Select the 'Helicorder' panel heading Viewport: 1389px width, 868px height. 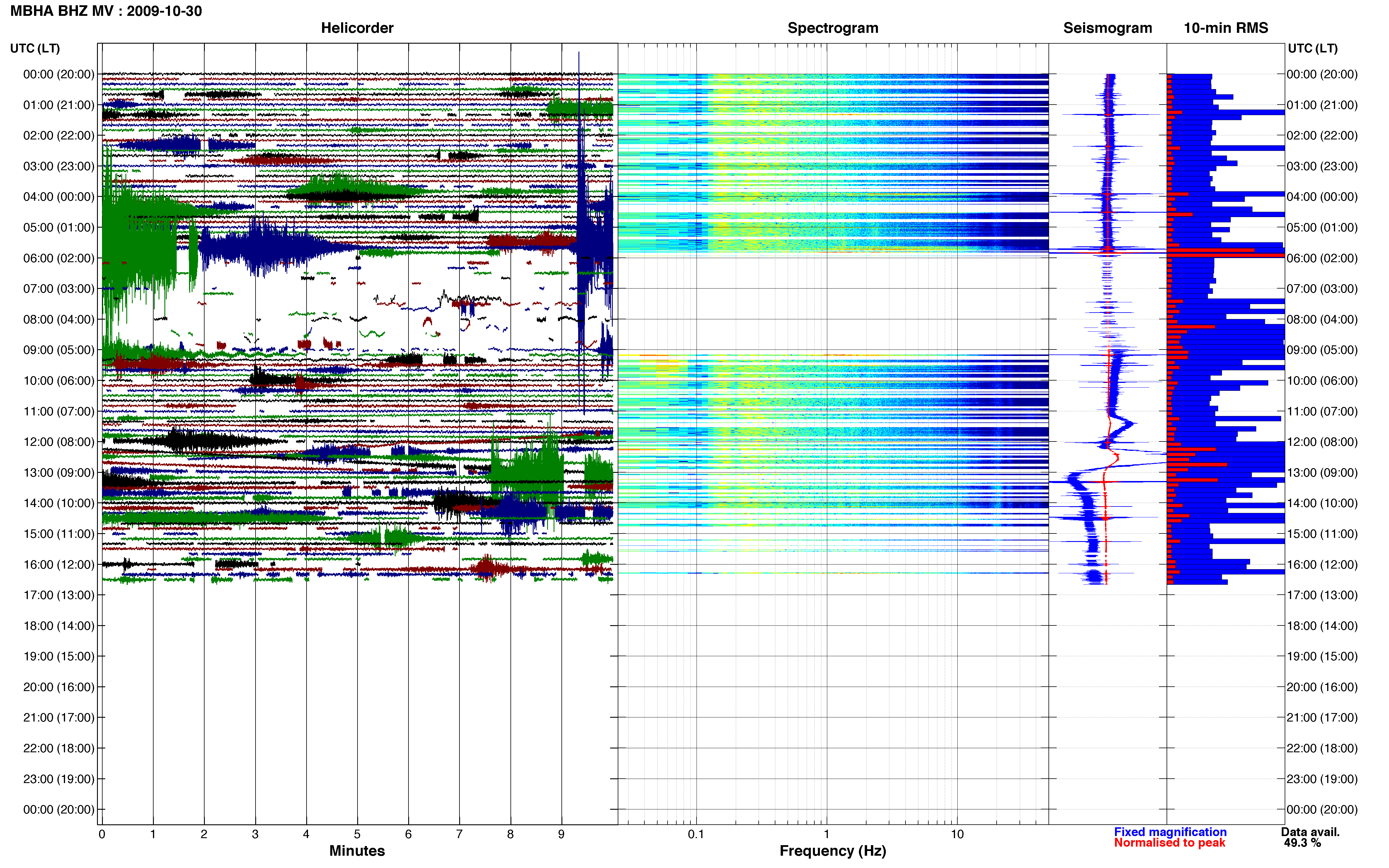(x=357, y=28)
